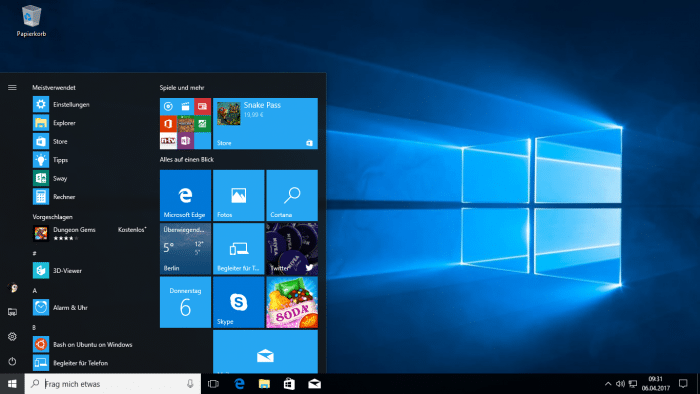Screen dimensions: 700x394
Task: Click the B section header in app list
Action: pyautogui.click(x=34, y=328)
